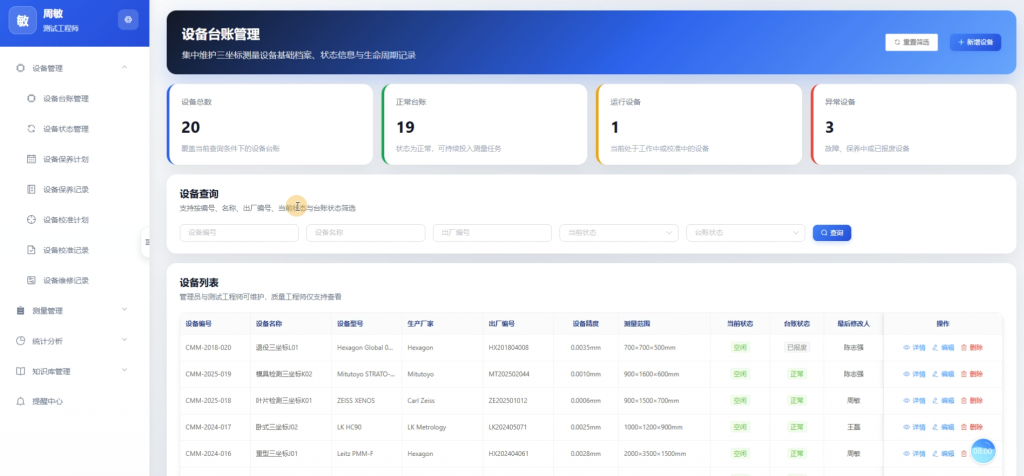This screenshot has height=476, width=1024.
Task: Click the cell 叶片检测三坐标K01
Action: pyautogui.click(x=283, y=400)
